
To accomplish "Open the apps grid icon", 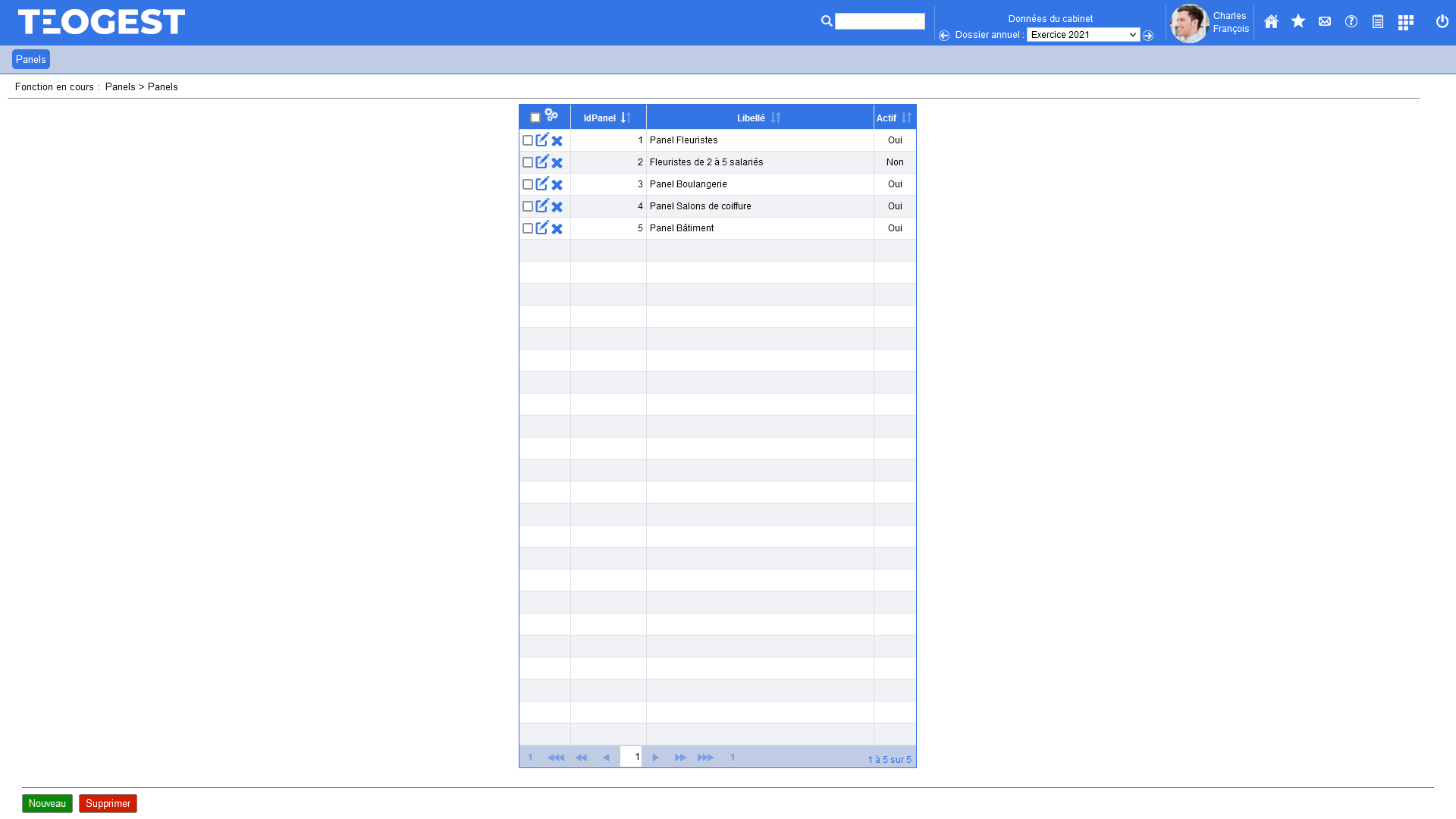I will click(1405, 23).
